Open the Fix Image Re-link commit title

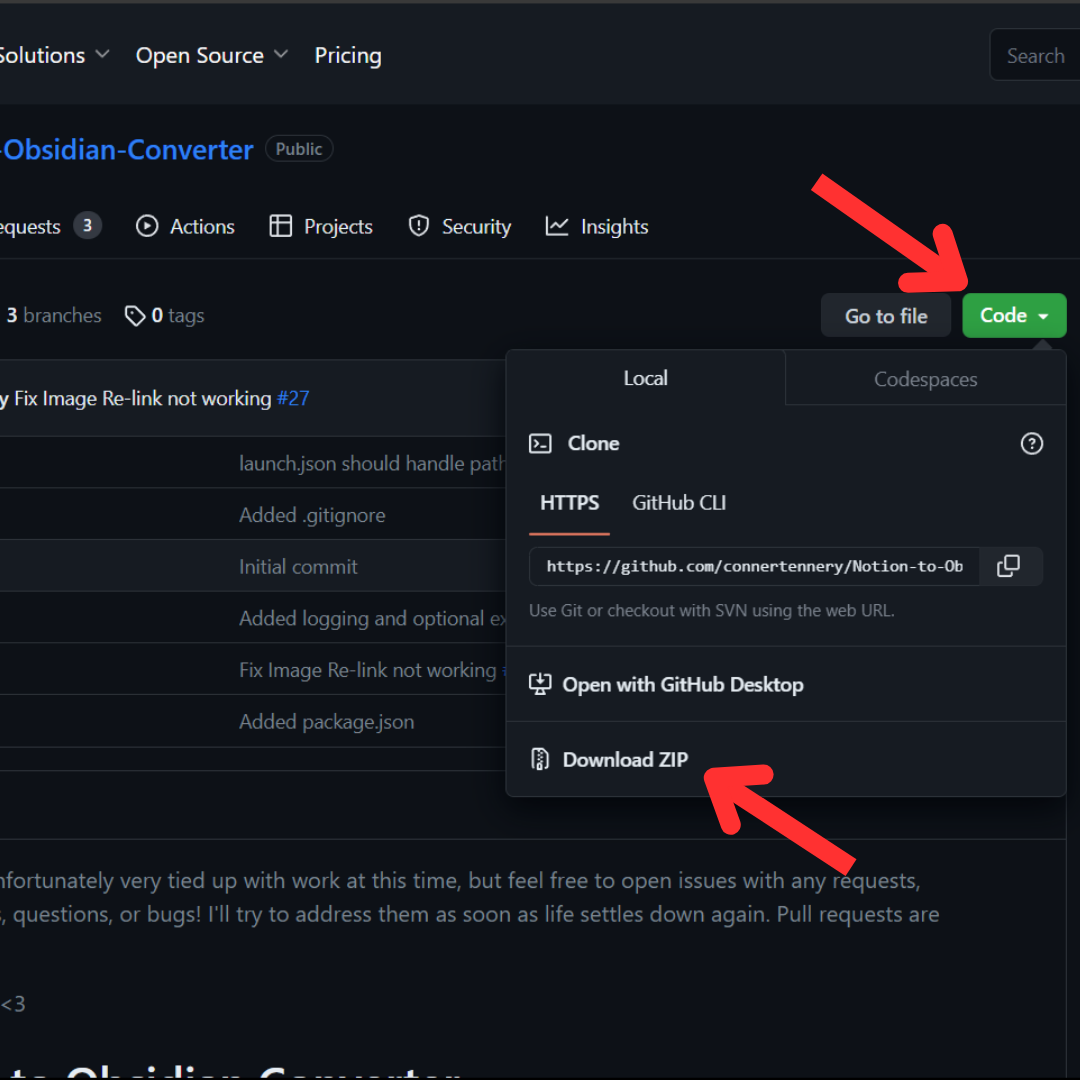143,398
